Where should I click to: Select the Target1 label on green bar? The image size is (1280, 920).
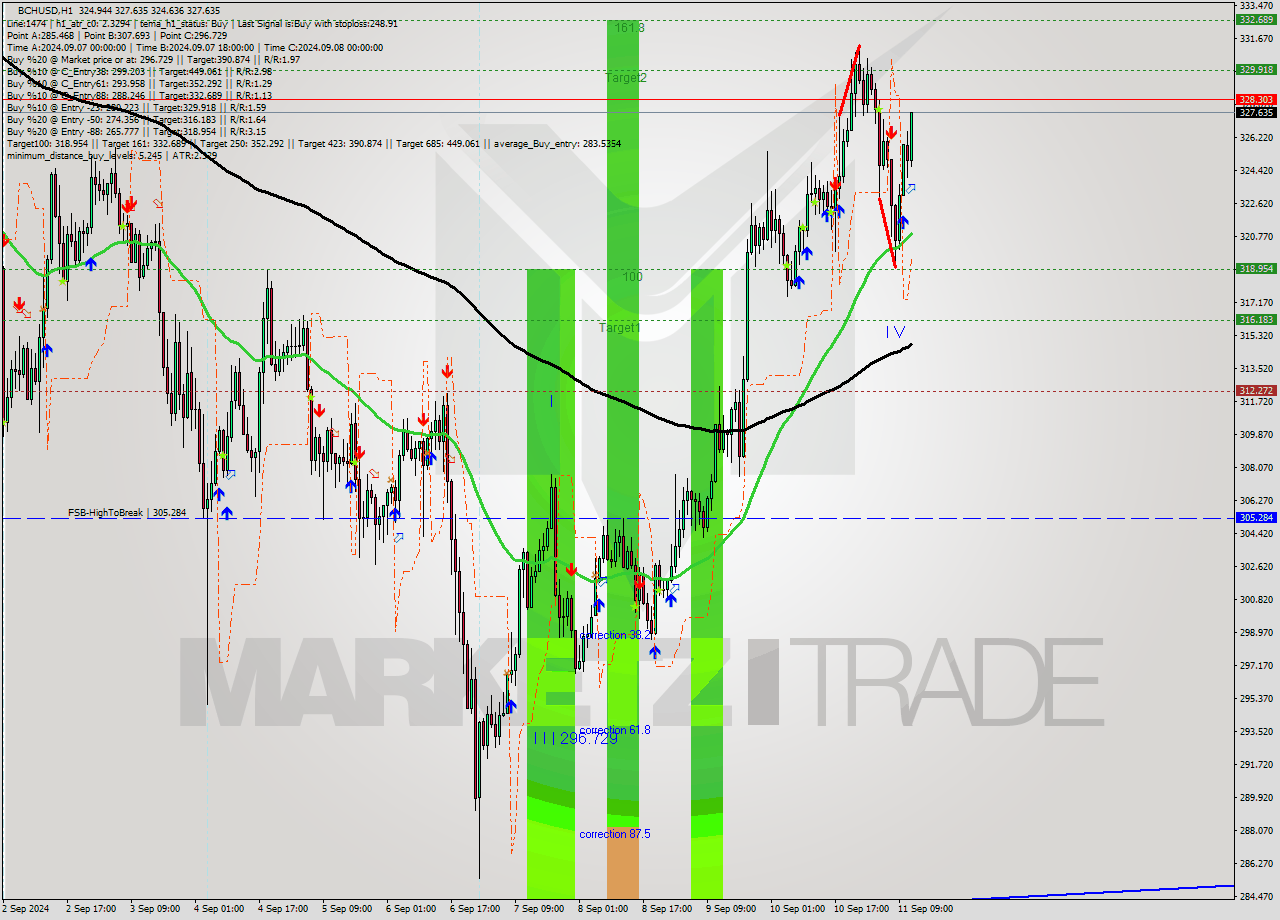(619, 328)
